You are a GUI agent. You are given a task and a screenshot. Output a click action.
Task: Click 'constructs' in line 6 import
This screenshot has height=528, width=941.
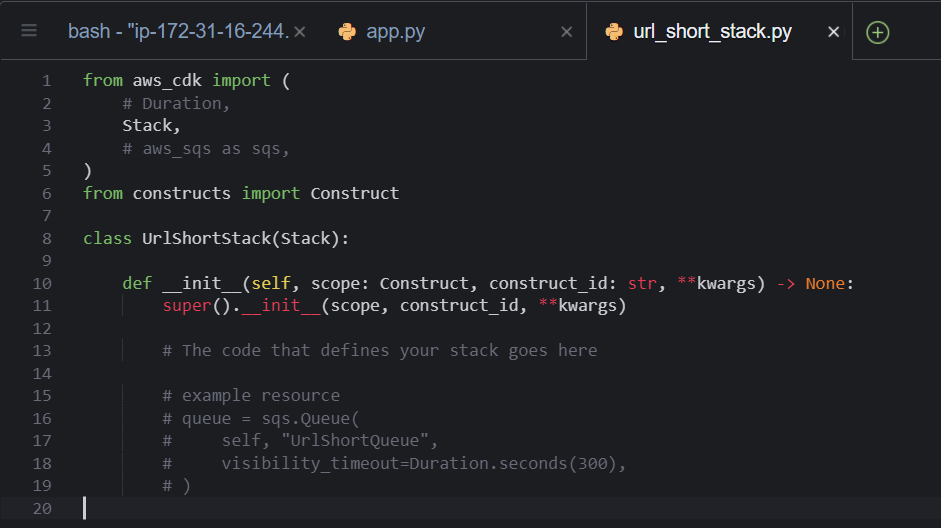pos(181,193)
